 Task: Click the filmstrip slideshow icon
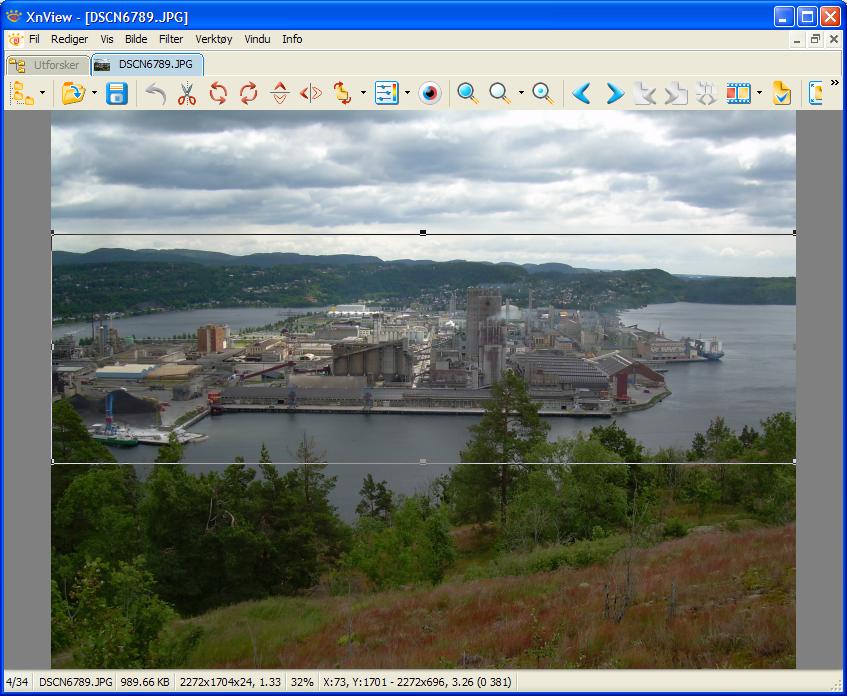pos(738,93)
